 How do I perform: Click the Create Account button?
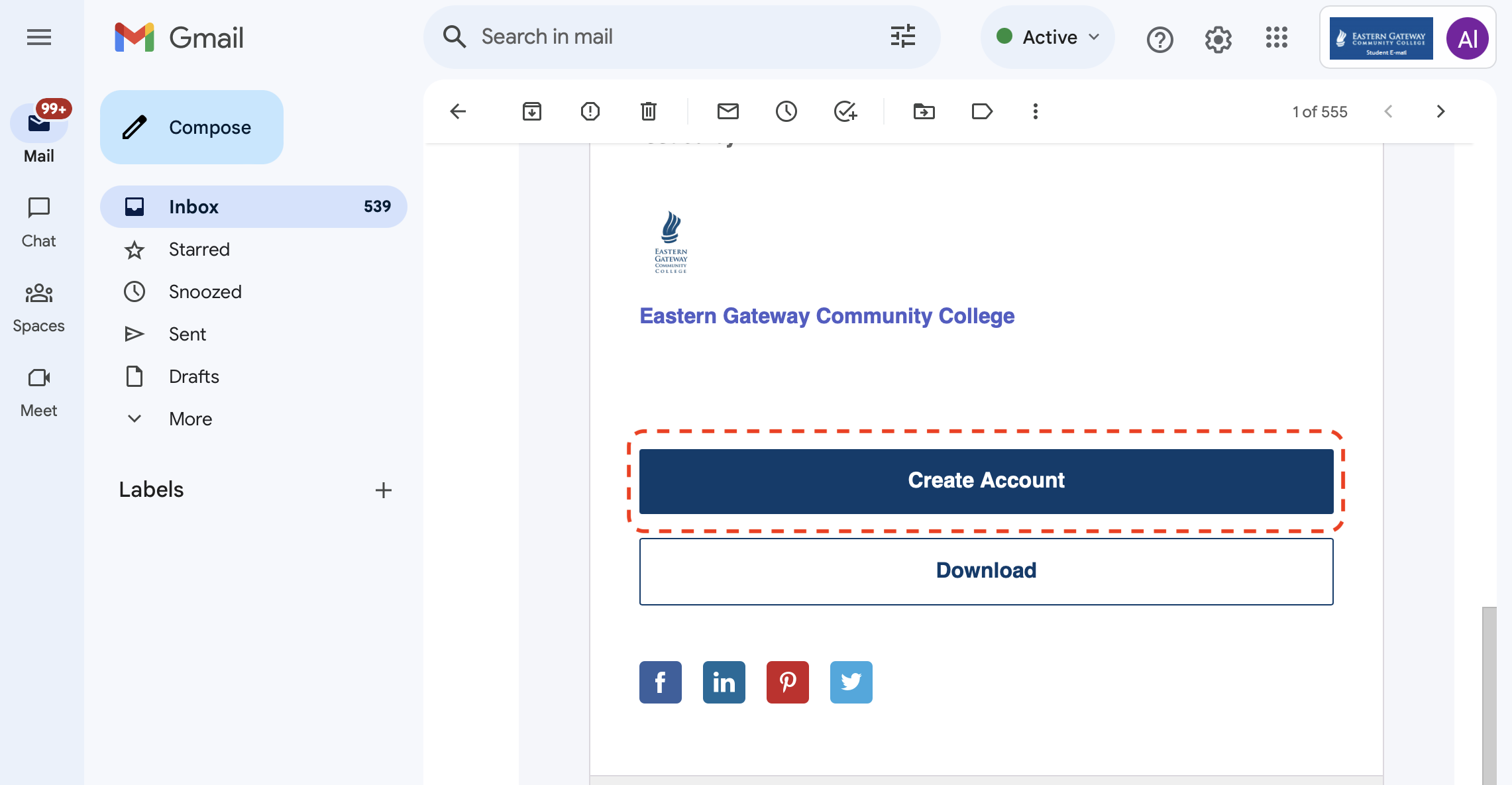click(986, 481)
